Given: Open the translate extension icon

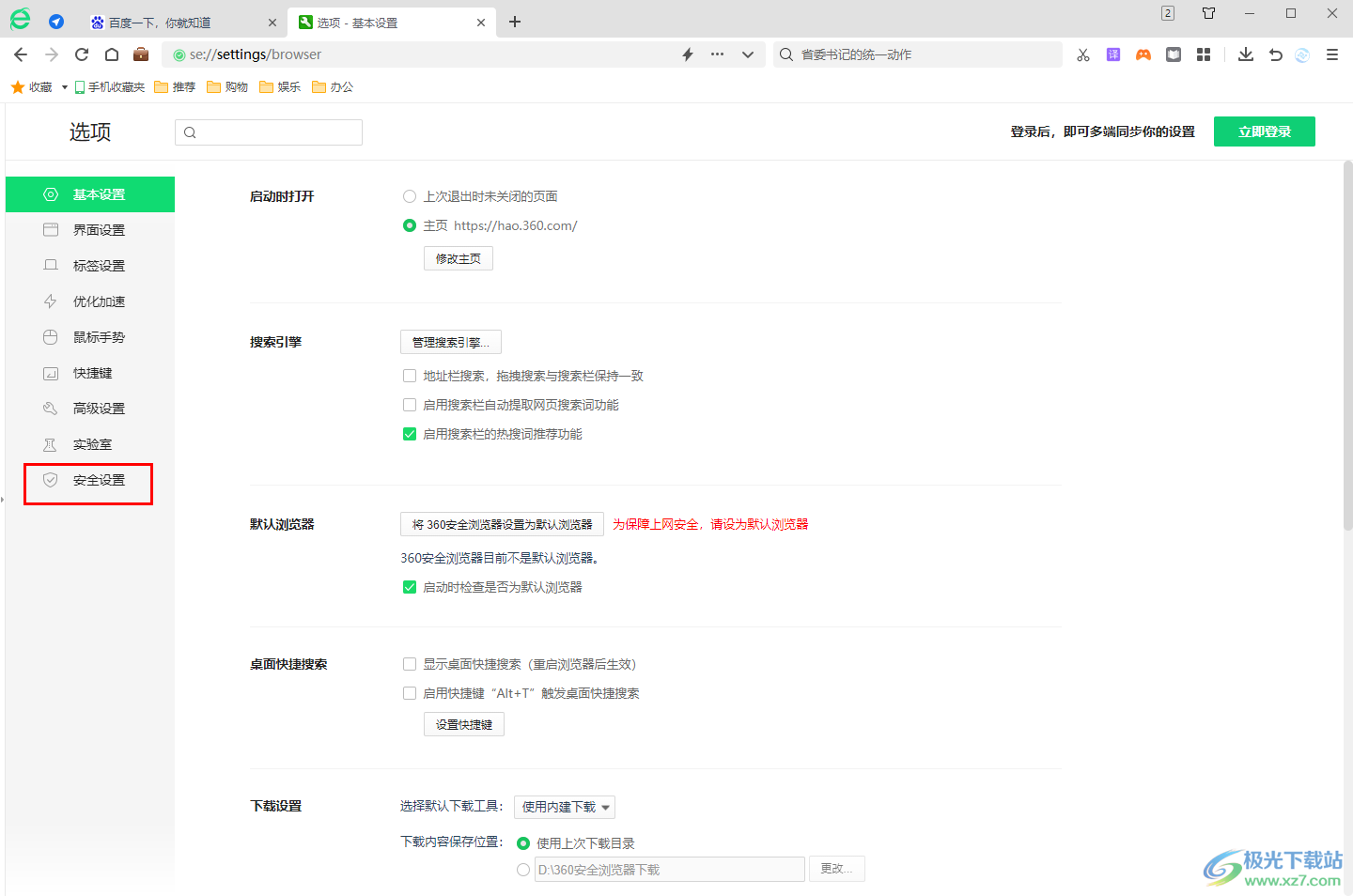Looking at the screenshot, I should (x=1113, y=54).
